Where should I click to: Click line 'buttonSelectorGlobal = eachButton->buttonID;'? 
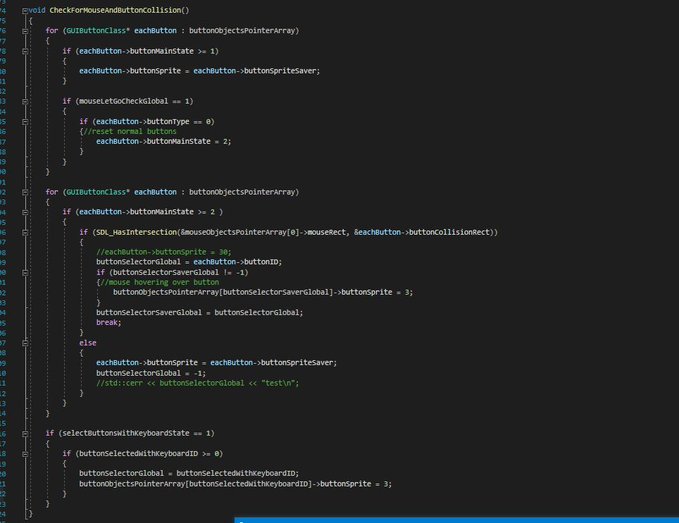click(189, 262)
